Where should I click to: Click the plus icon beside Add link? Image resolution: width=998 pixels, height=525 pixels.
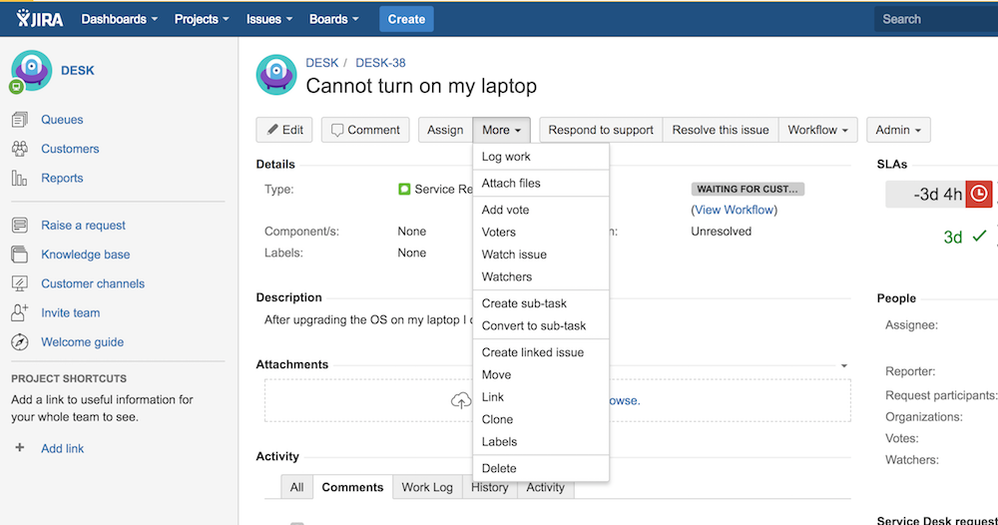click(x=20, y=448)
